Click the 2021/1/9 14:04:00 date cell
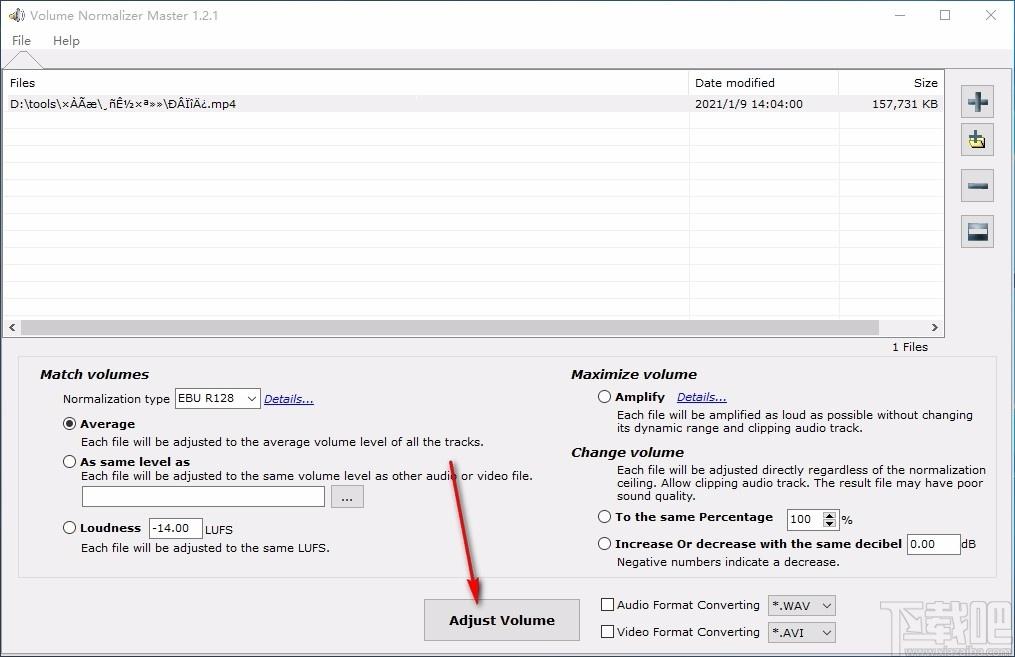The width and height of the screenshot is (1015, 657). point(749,104)
